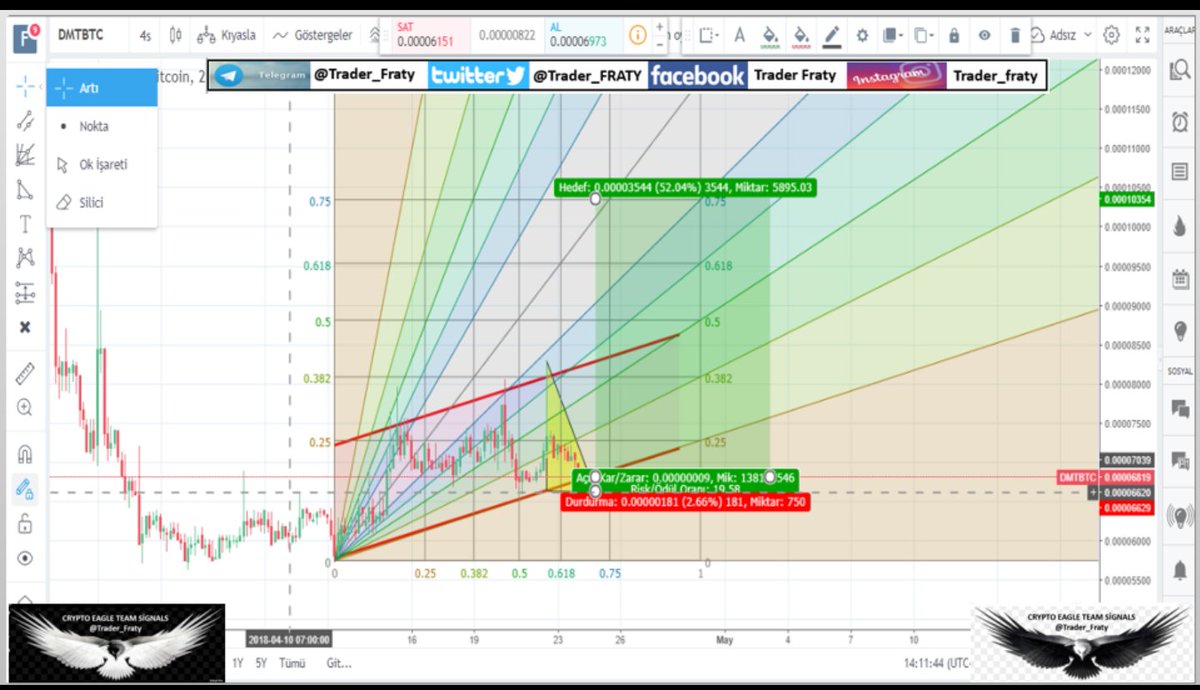Viewport: 1200px width, 690px height.
Task: Increase order quantity with plus stepper
Action: [x=660, y=27]
